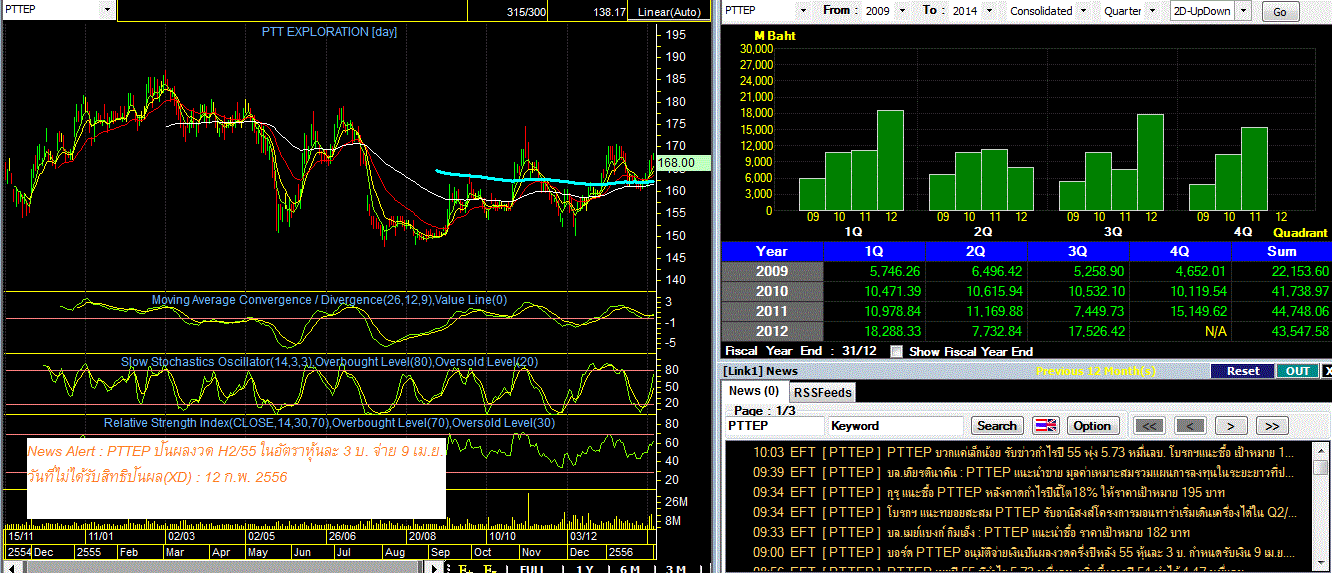This screenshot has height=573, width=1332.
Task: Click the news Search button
Action: coord(996,426)
